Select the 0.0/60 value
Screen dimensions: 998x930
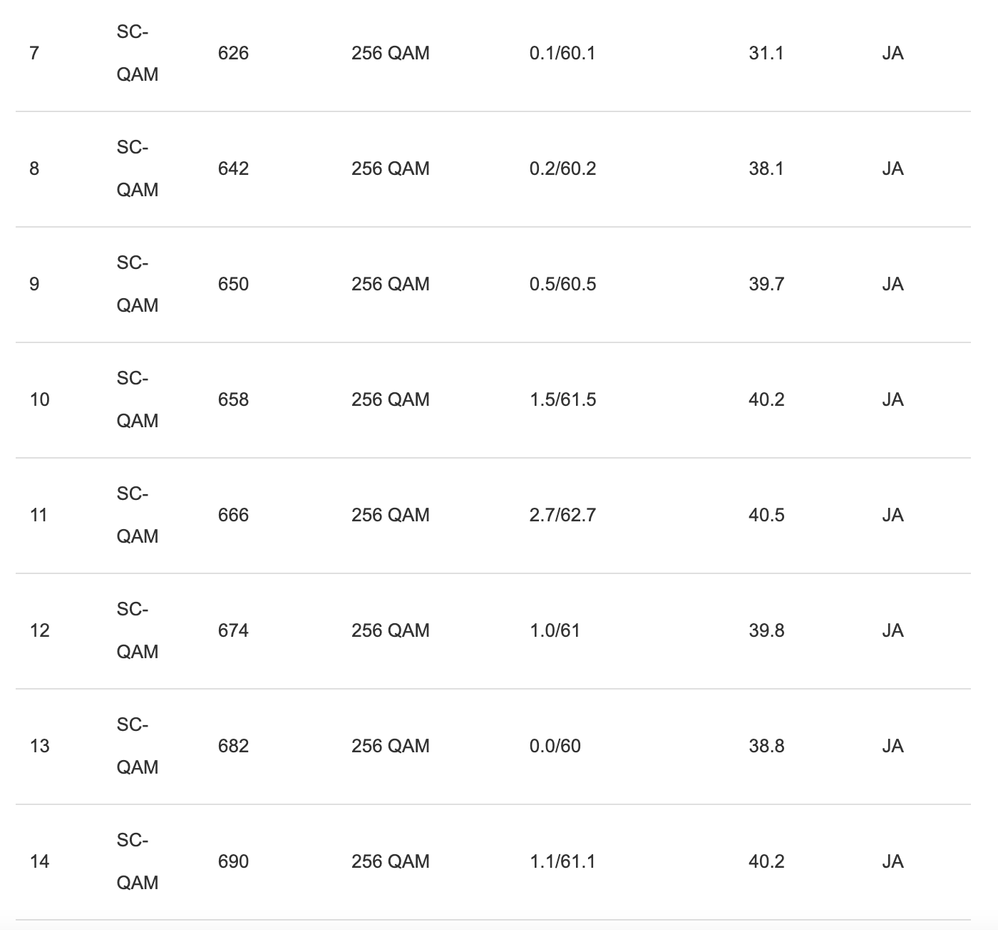[555, 746]
